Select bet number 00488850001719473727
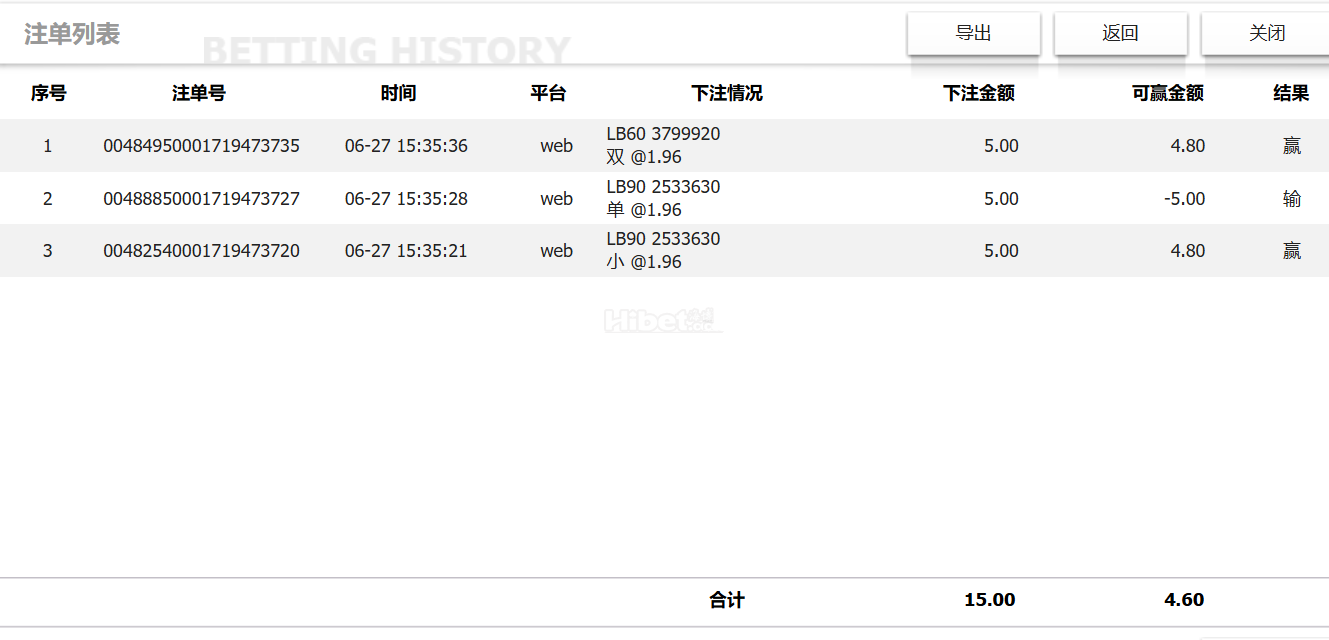The height and width of the screenshot is (640, 1329). 202,199
